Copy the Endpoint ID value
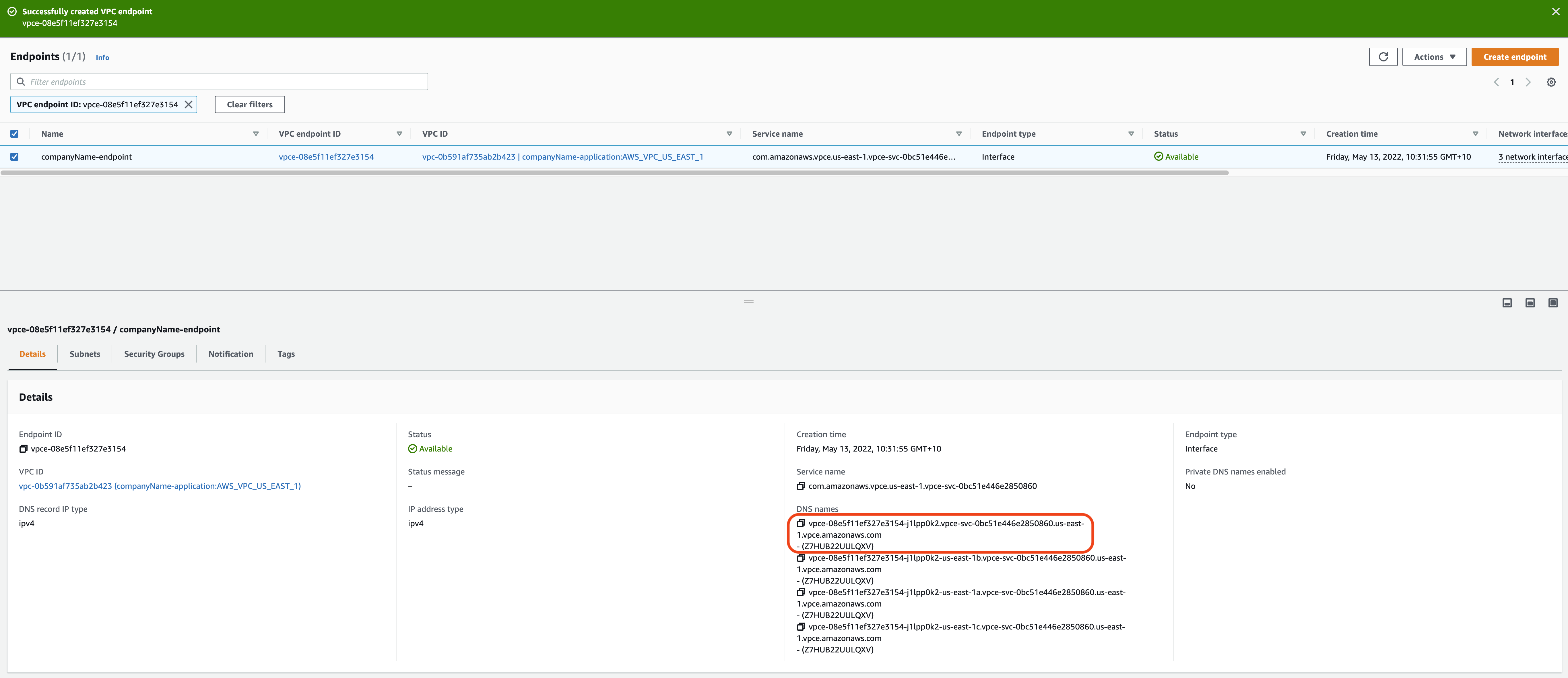Screen dimensions: 1568x678 click(x=23, y=449)
